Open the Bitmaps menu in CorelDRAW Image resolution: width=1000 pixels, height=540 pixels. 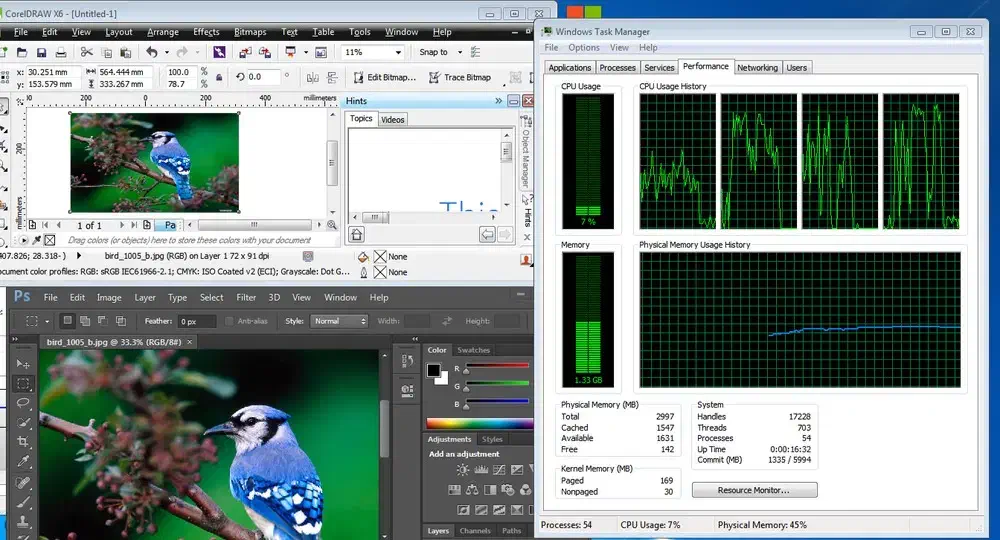(250, 32)
